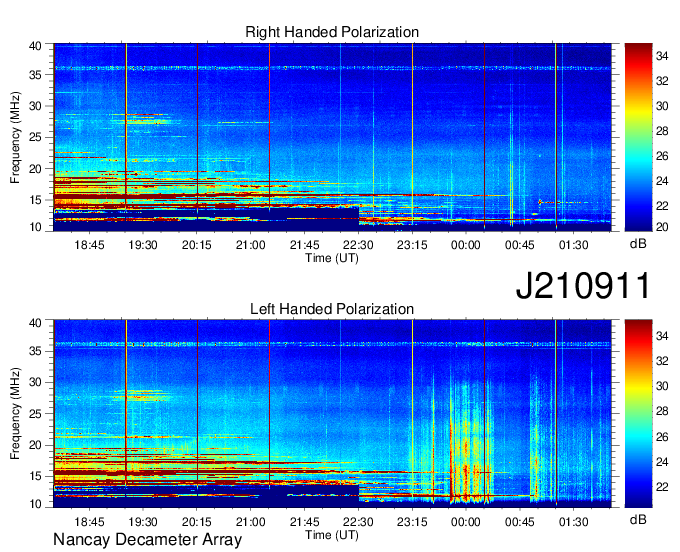Click the dB label under the Left Handed colorbar
Screen dimensions: 680x552
click(638, 519)
